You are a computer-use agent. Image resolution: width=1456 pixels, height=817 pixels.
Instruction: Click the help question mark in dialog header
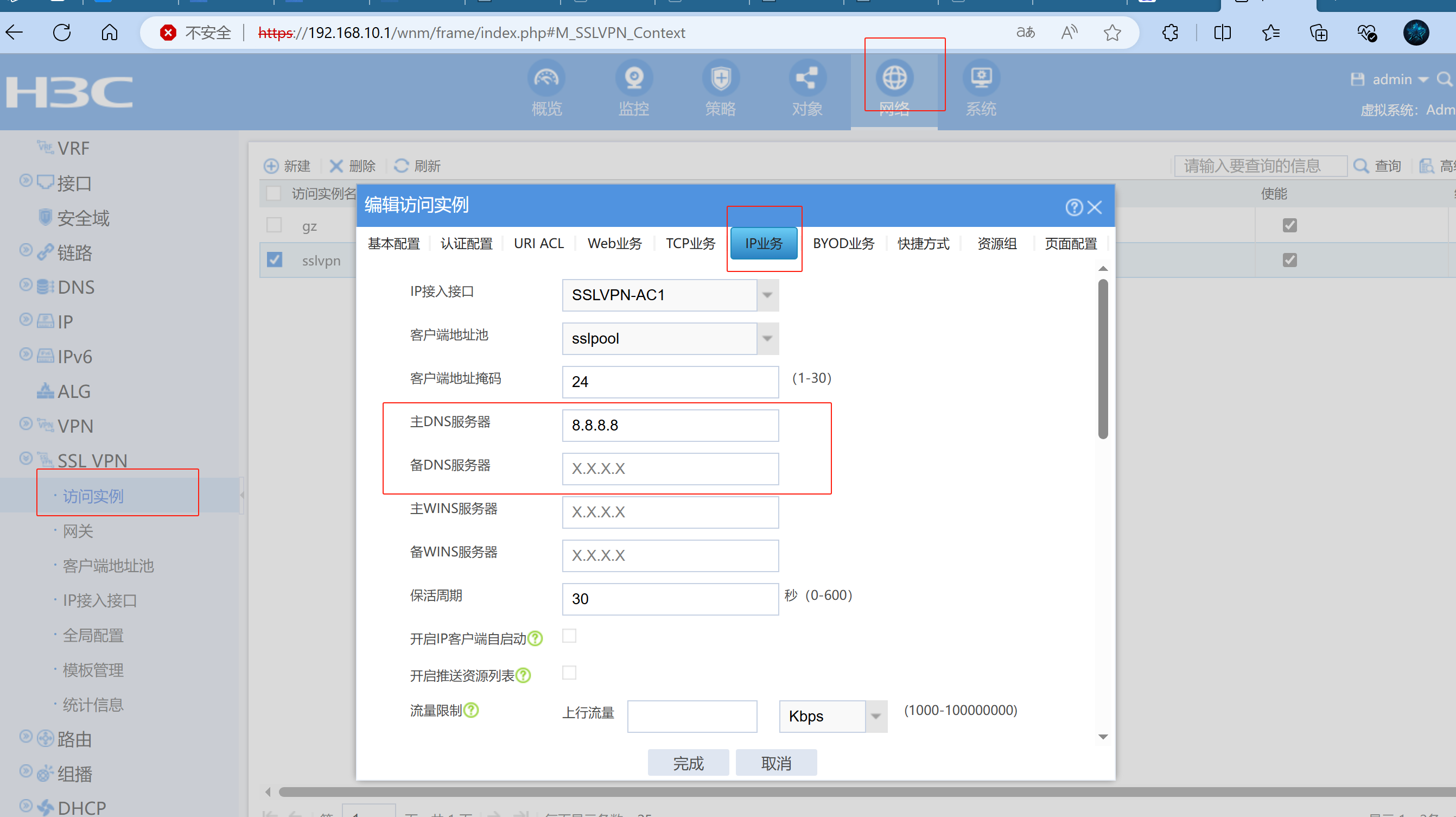[x=1073, y=207]
